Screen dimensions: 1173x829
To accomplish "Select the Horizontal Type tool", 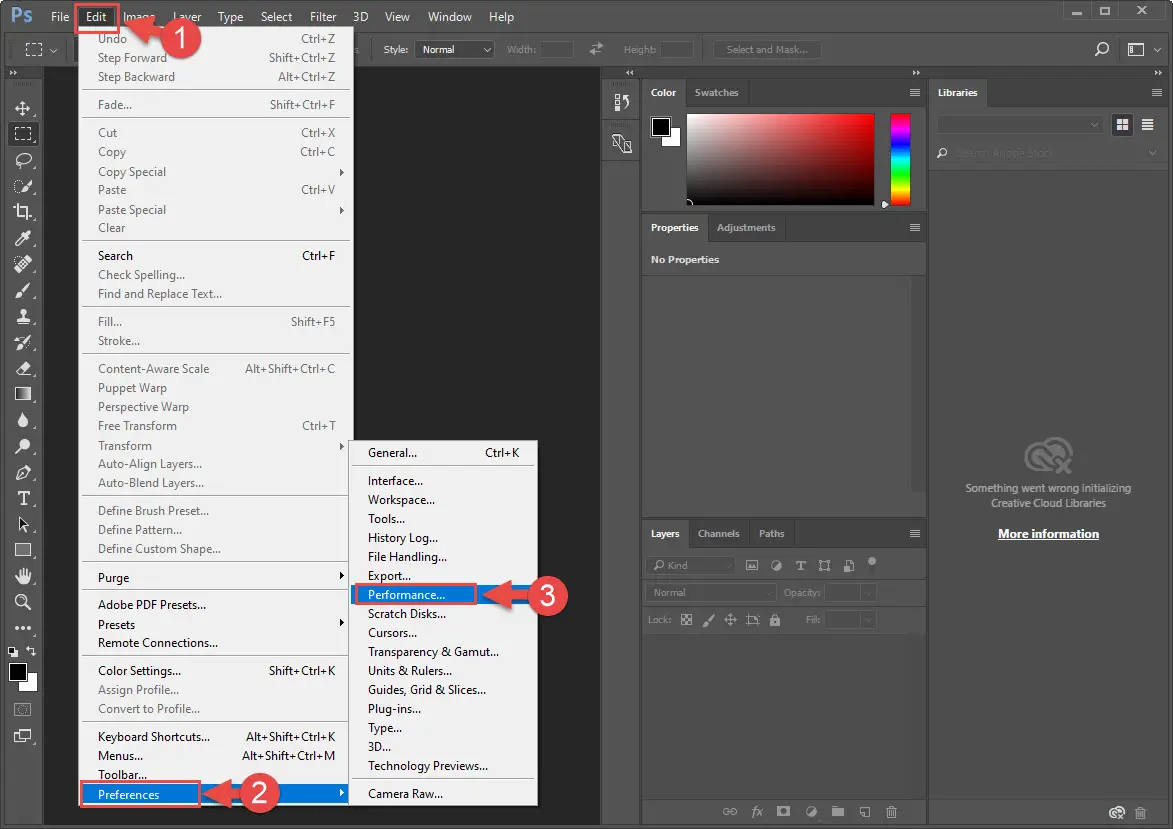I will pyautogui.click(x=22, y=498).
